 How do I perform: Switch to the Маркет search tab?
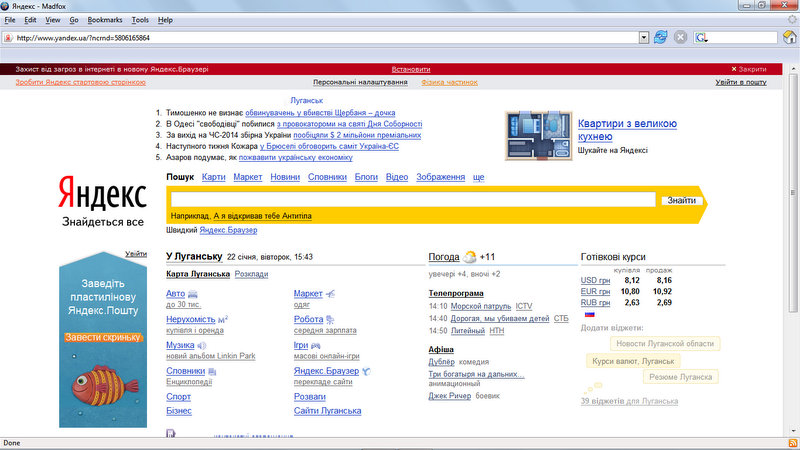pos(247,177)
